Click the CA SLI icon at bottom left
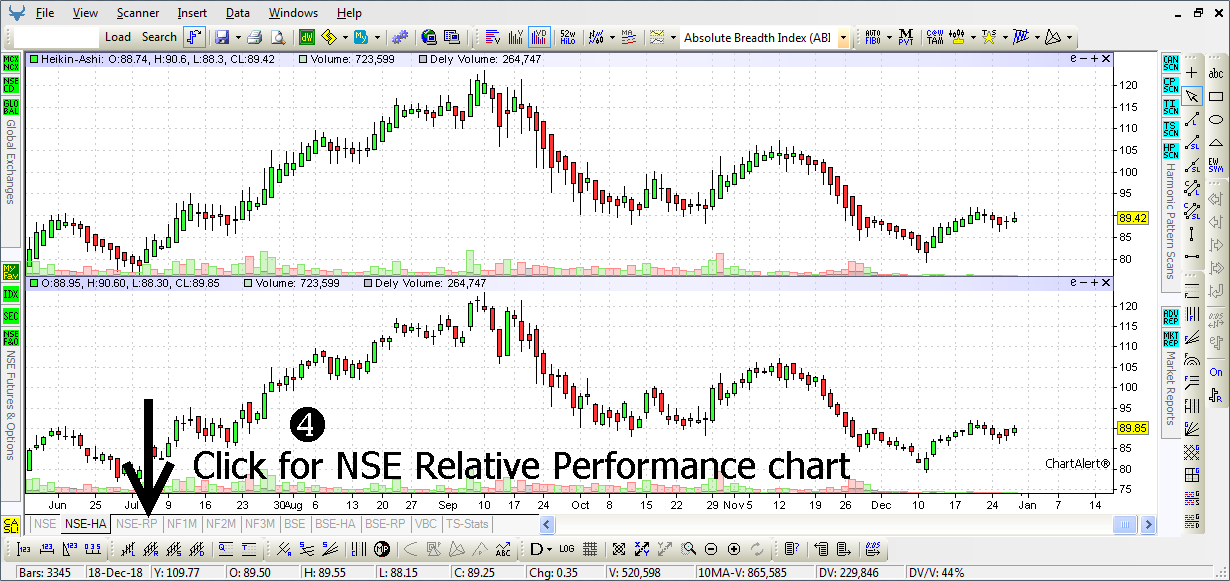 (11, 525)
